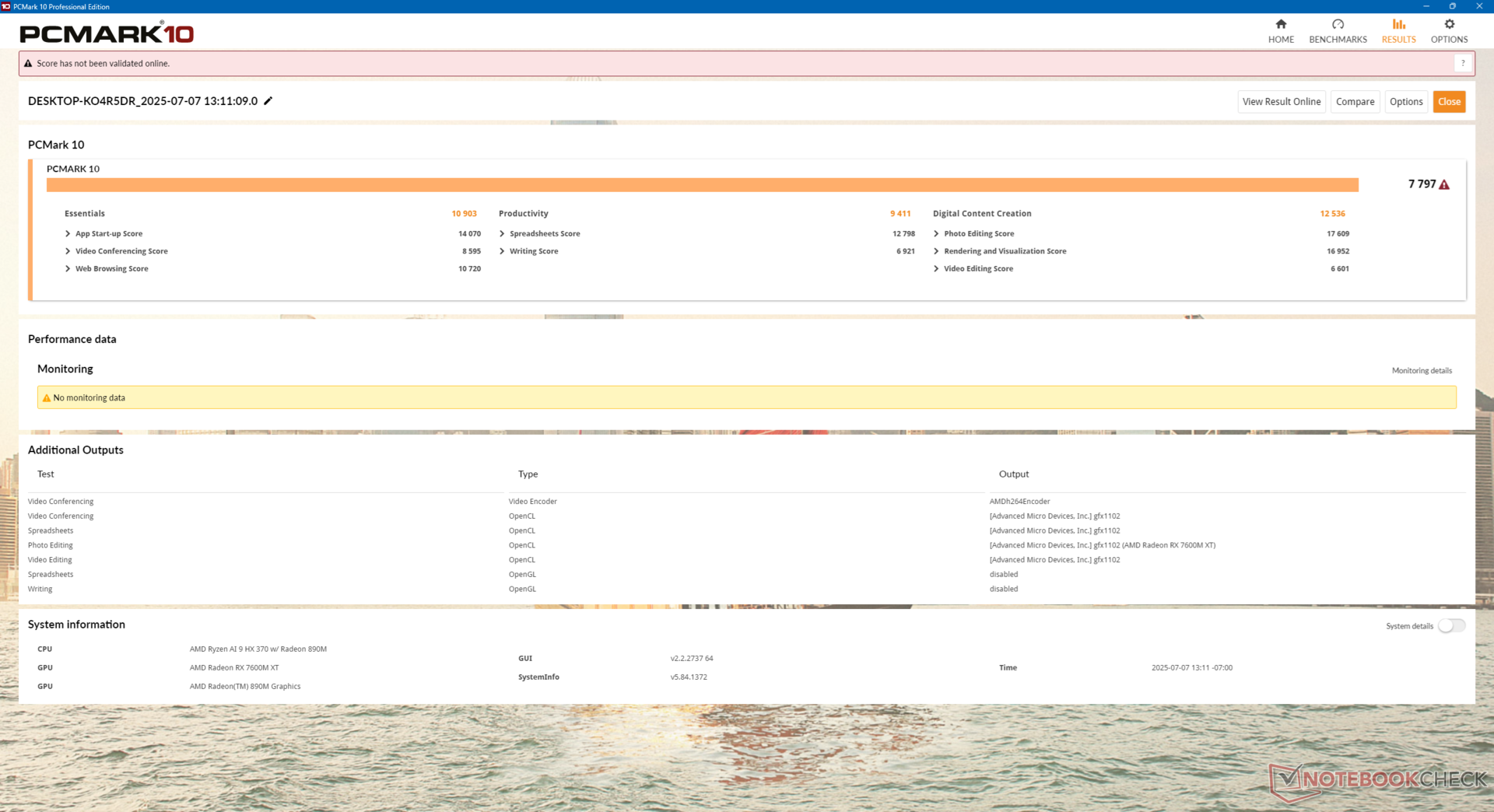Click the PCMark 10 logo
Image resolution: width=1494 pixels, height=812 pixels.
[107, 33]
